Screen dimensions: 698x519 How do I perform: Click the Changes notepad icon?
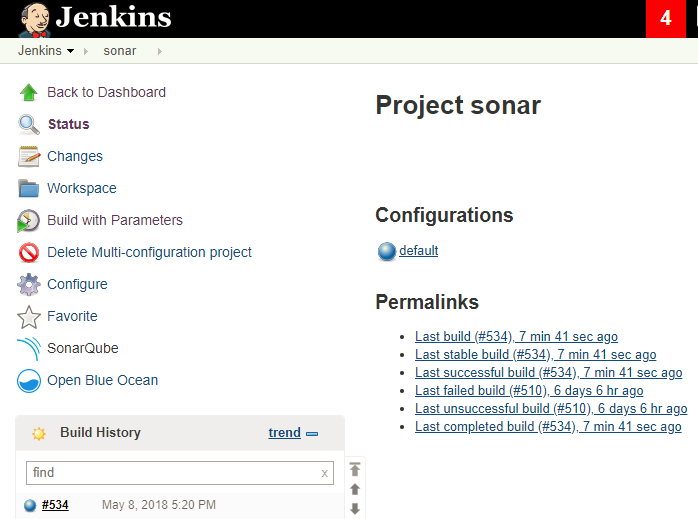tap(28, 156)
